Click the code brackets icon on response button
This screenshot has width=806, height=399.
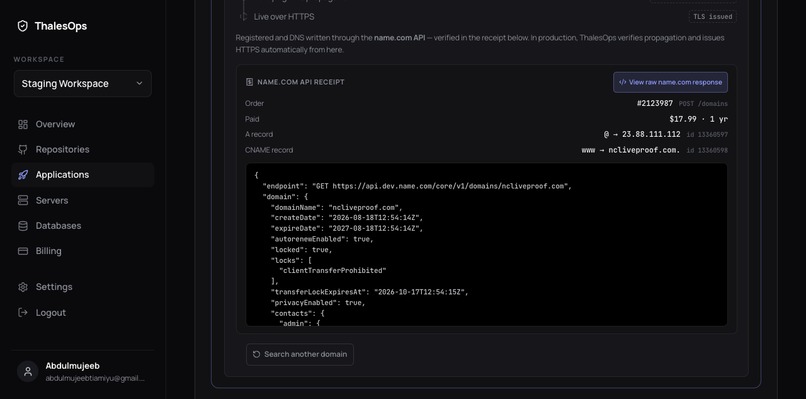tap(622, 82)
